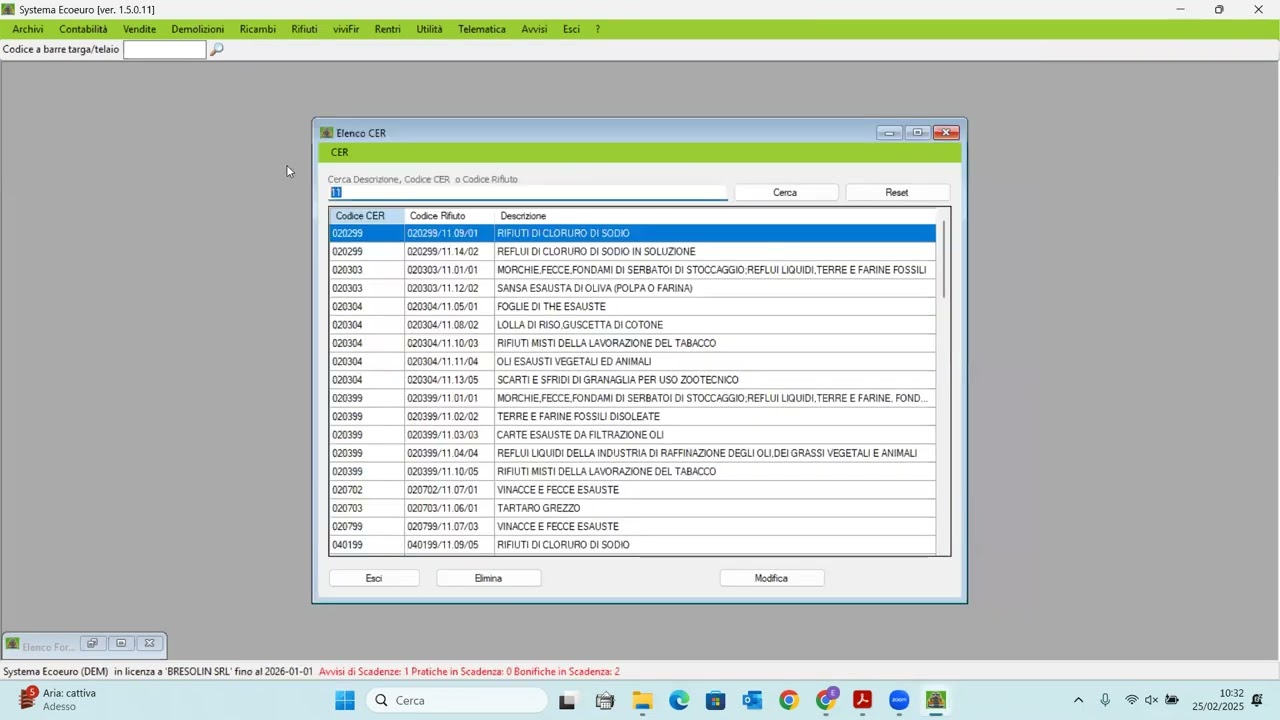The width and height of the screenshot is (1280, 720).
Task: Launch Microsoft Edge from taskbar
Action: tap(679, 700)
